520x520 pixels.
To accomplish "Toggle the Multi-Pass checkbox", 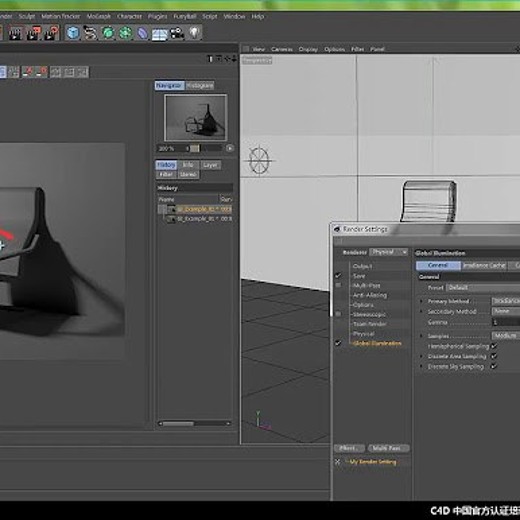I will pyautogui.click(x=338, y=285).
